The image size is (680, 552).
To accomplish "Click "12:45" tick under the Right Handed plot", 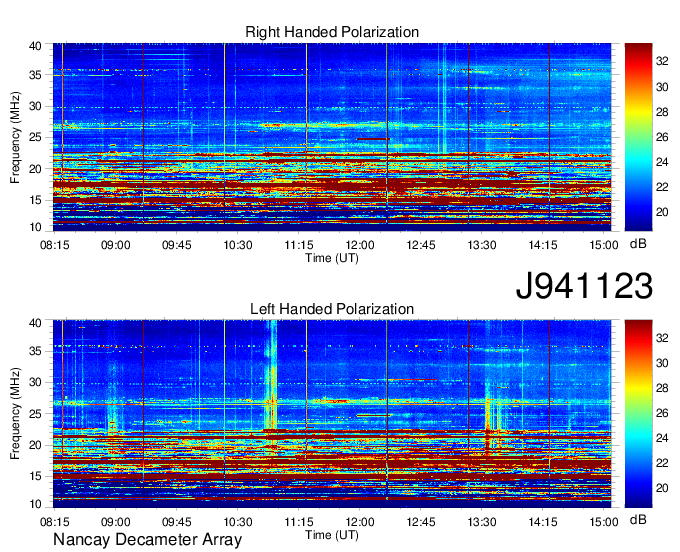I will pos(421,245).
